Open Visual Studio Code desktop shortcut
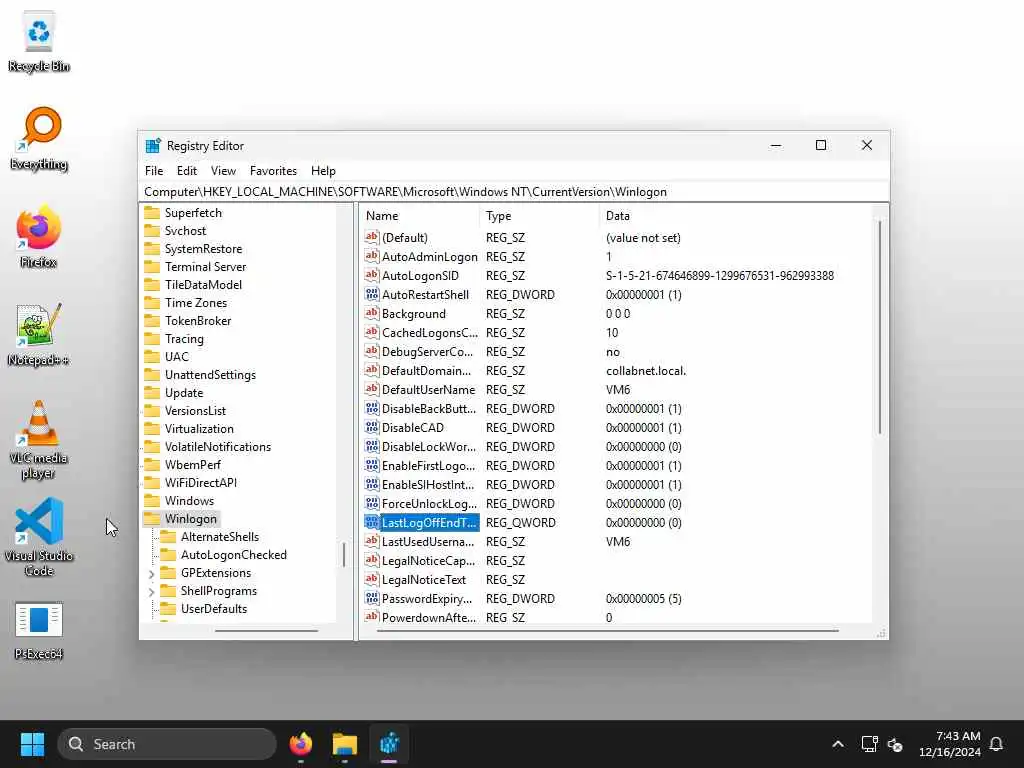Image resolution: width=1024 pixels, height=768 pixels. point(39,537)
